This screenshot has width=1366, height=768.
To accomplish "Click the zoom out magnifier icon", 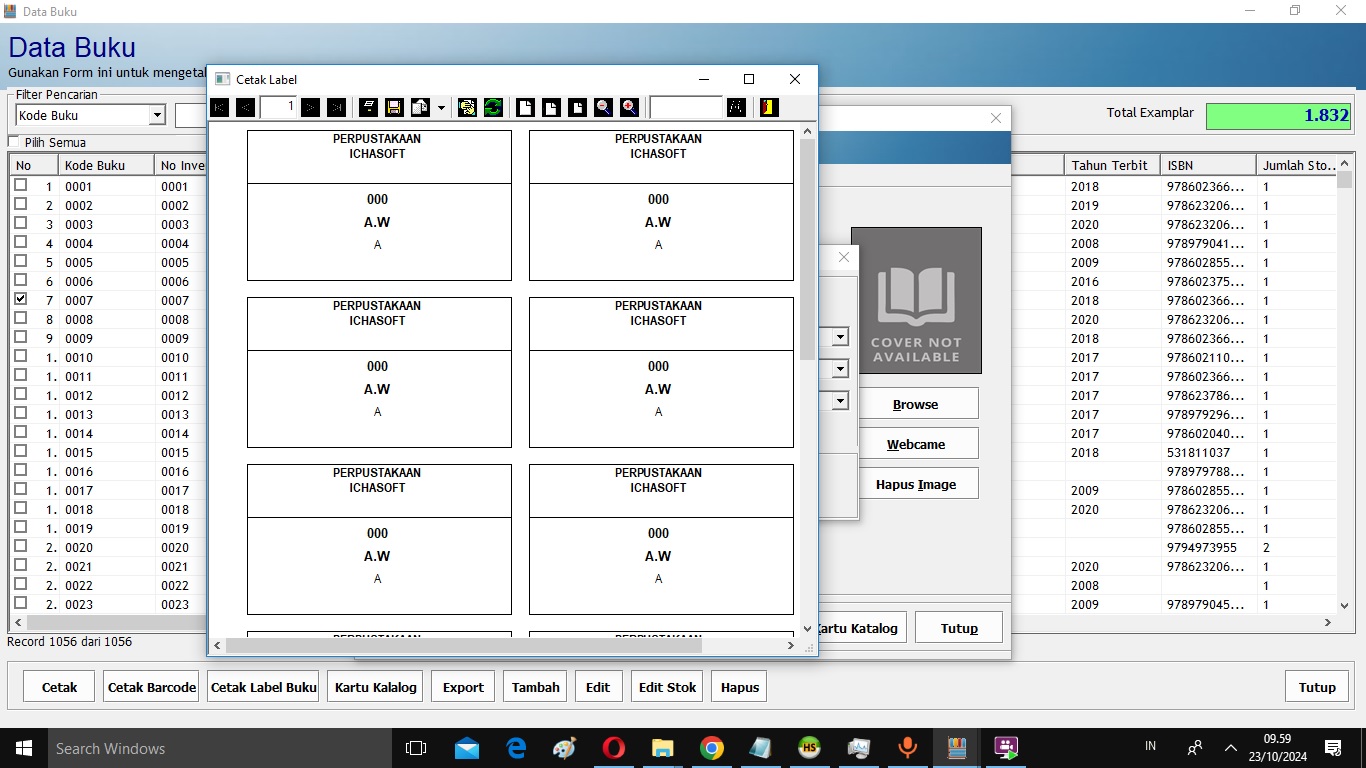I will (603, 107).
